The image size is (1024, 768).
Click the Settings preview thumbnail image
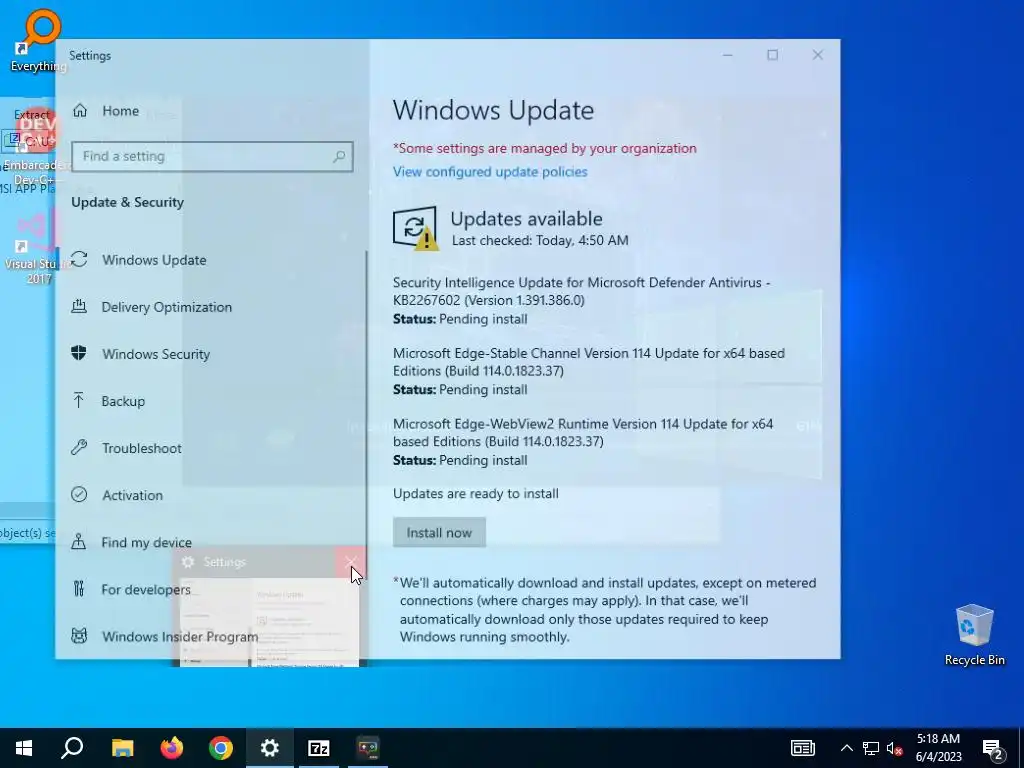[x=269, y=622]
